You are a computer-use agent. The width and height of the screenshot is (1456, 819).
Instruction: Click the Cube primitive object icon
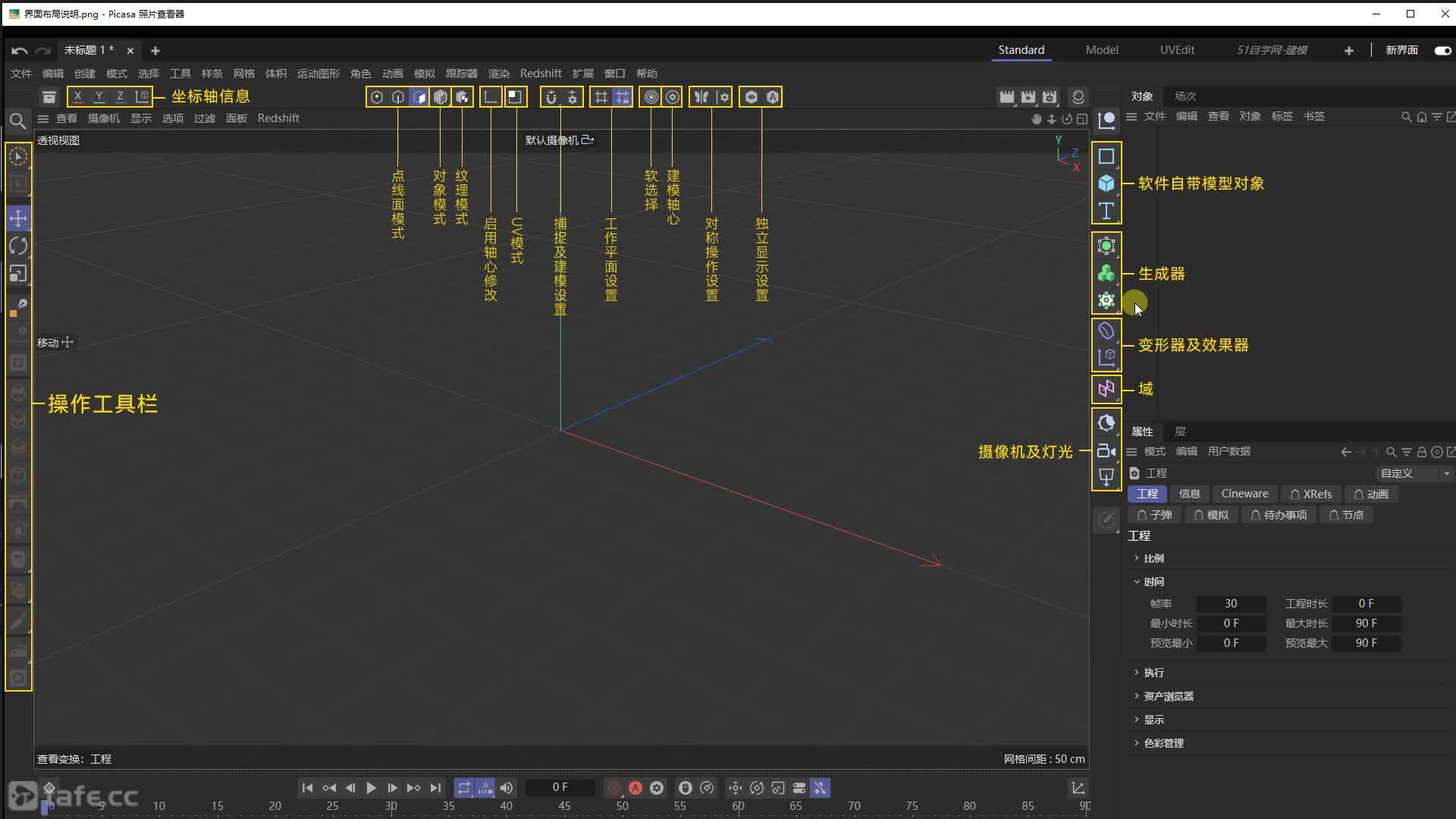coord(1106,184)
